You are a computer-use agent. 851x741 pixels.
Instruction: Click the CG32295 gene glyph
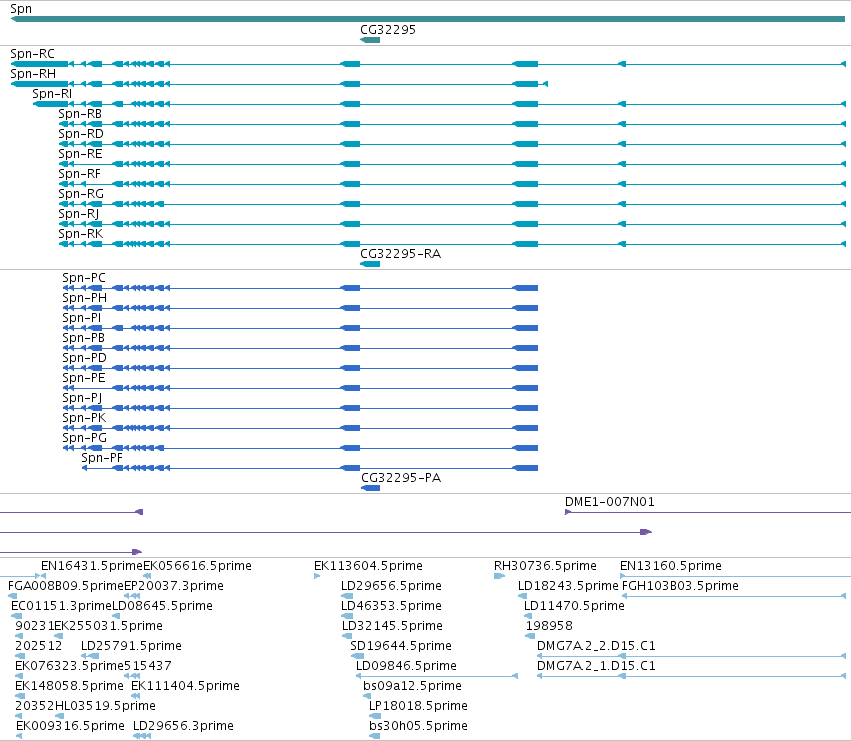tap(370, 40)
